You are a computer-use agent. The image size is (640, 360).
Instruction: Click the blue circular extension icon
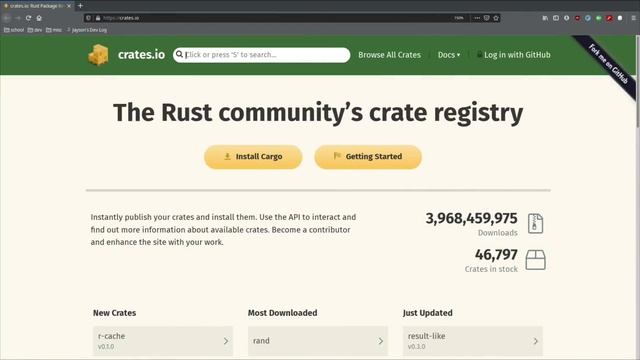[x=588, y=18]
